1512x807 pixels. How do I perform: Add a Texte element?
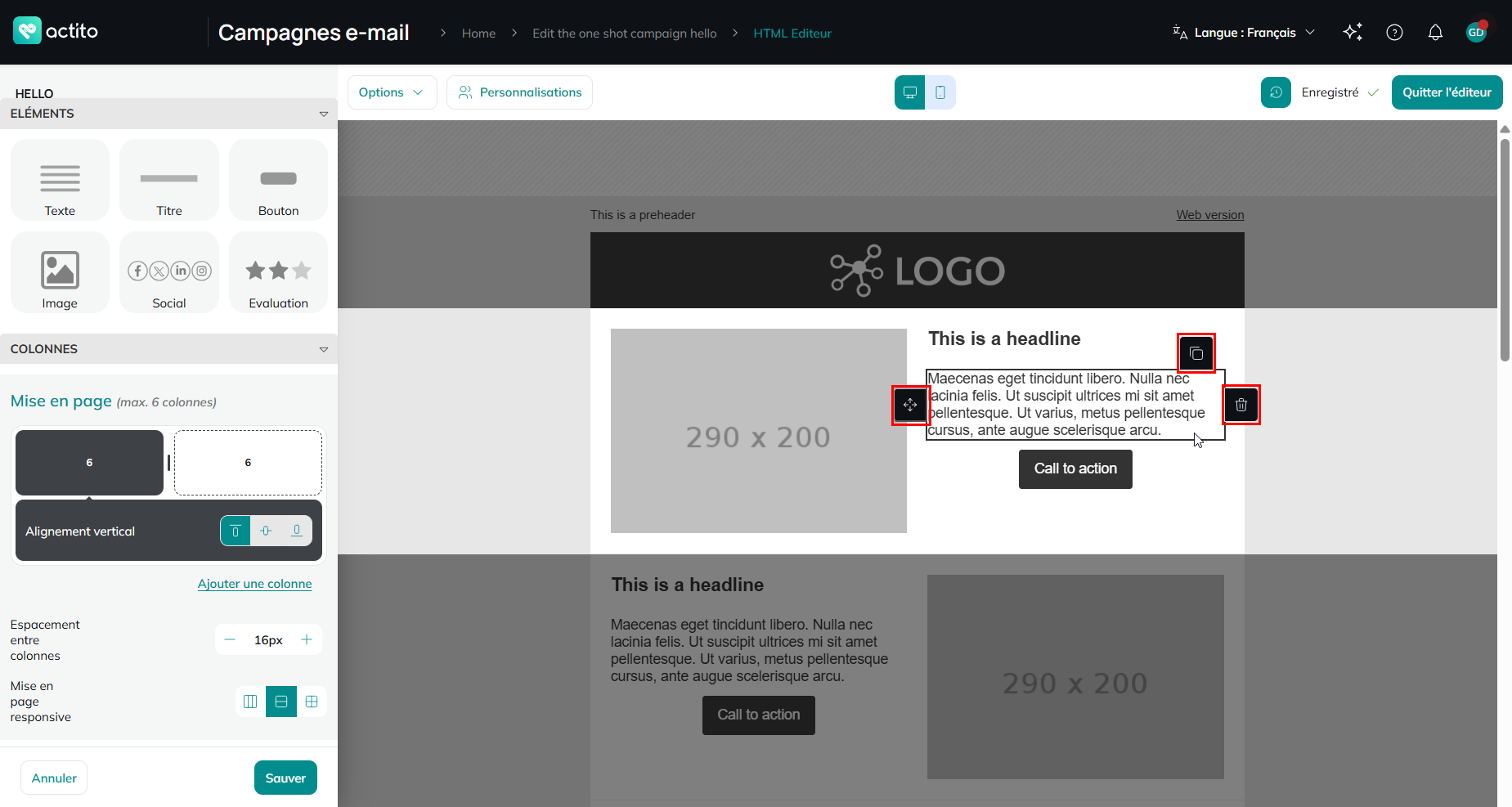tap(60, 180)
